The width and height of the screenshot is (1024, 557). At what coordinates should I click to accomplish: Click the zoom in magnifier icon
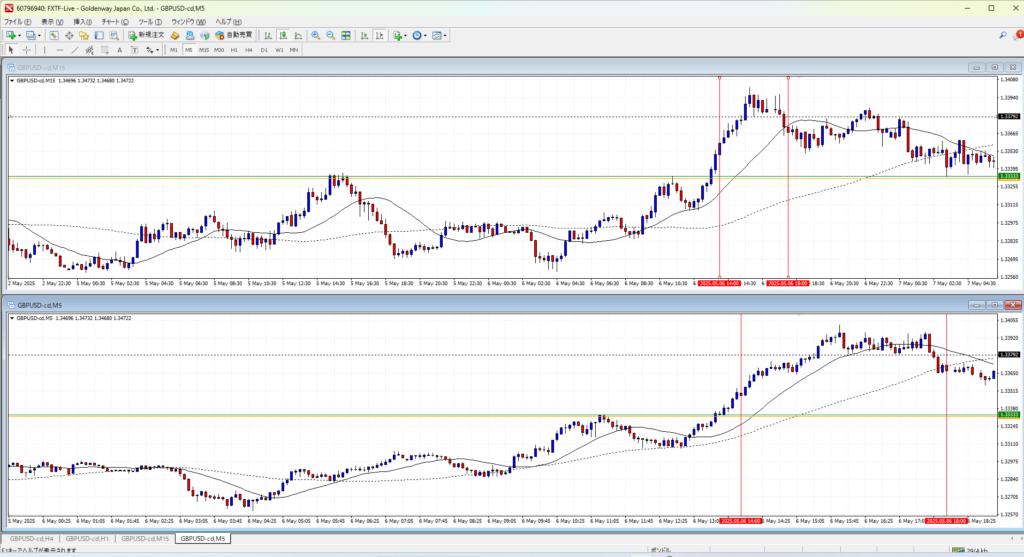pyautogui.click(x=315, y=36)
